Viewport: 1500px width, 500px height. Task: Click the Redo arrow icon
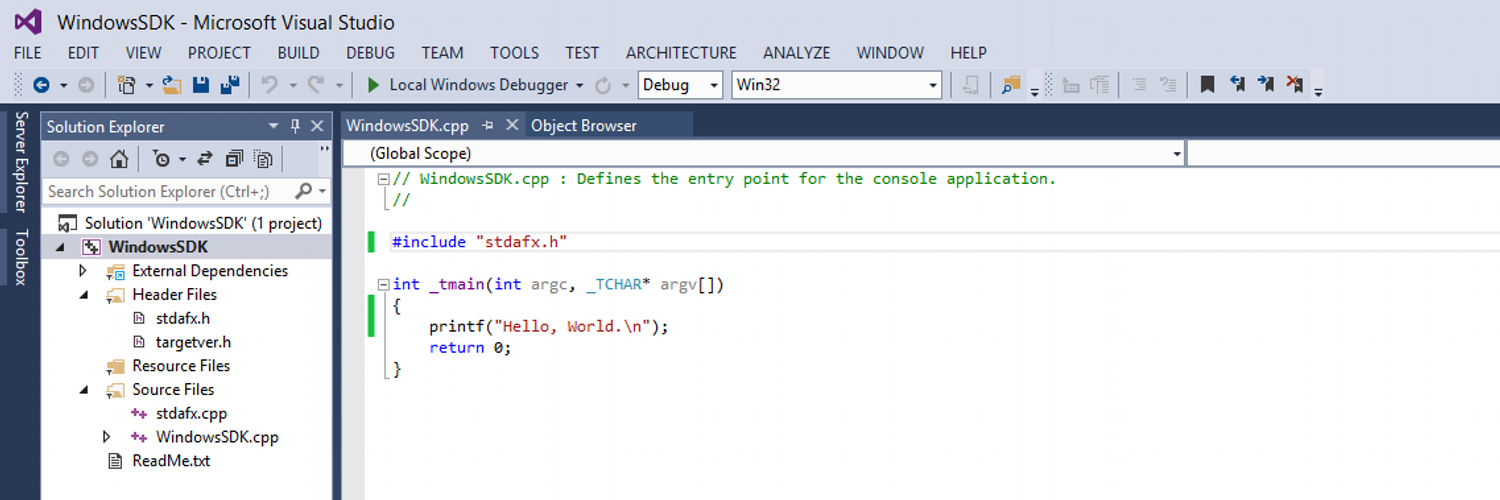tap(316, 85)
